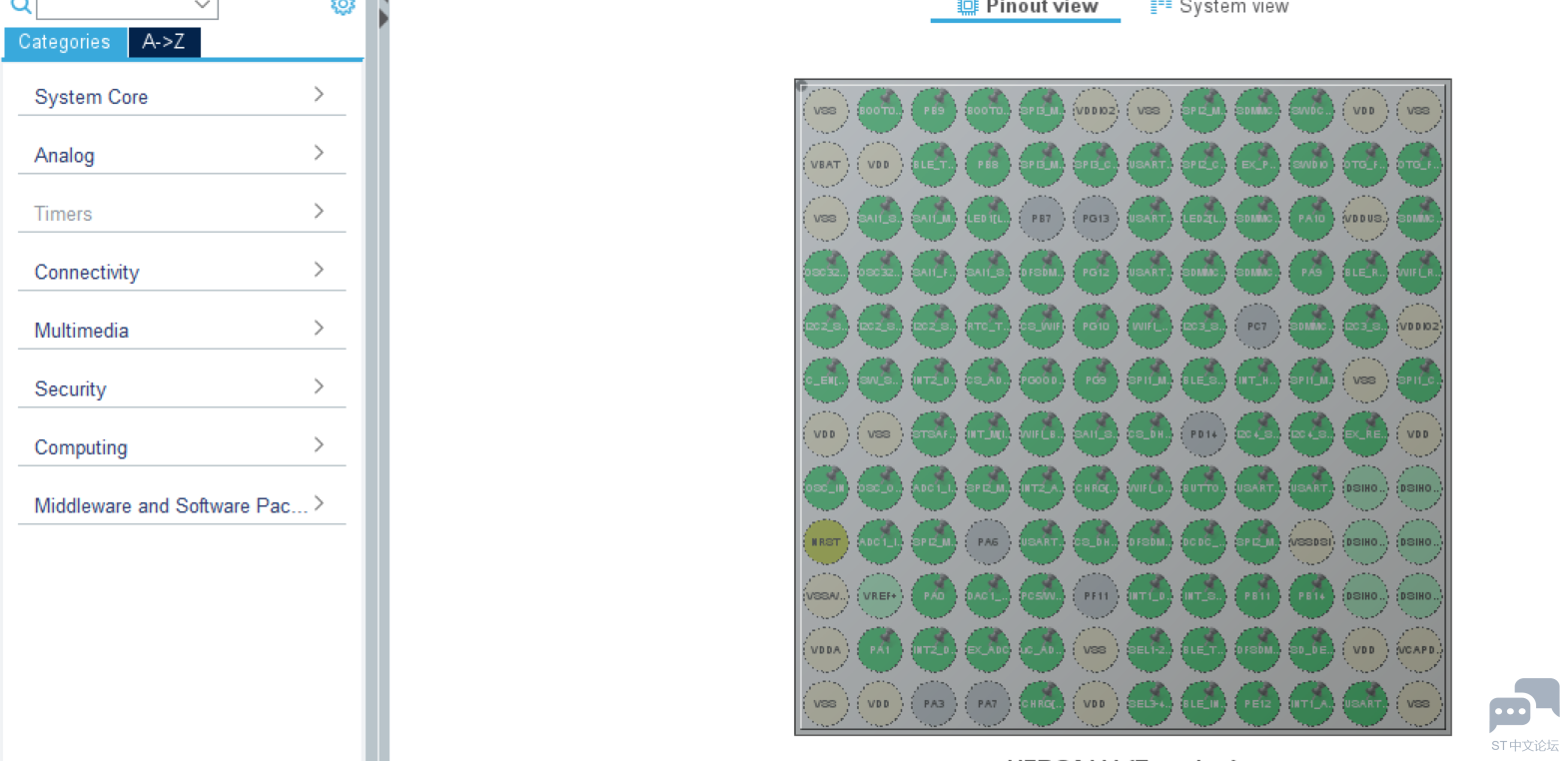Click the gray PA7 pin
The height and width of the screenshot is (761, 1568).
pos(988,704)
